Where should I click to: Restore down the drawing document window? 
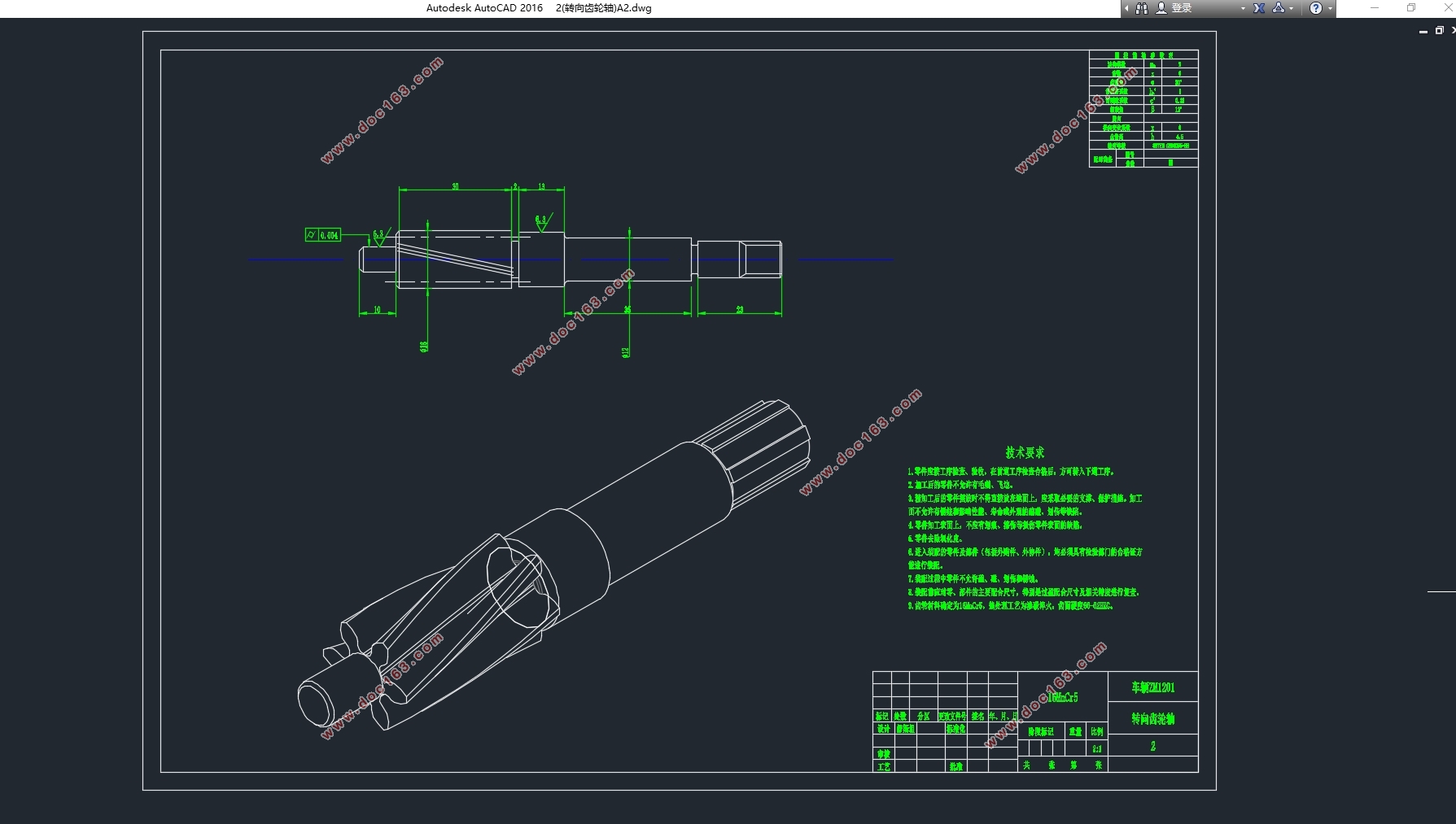[1439, 30]
